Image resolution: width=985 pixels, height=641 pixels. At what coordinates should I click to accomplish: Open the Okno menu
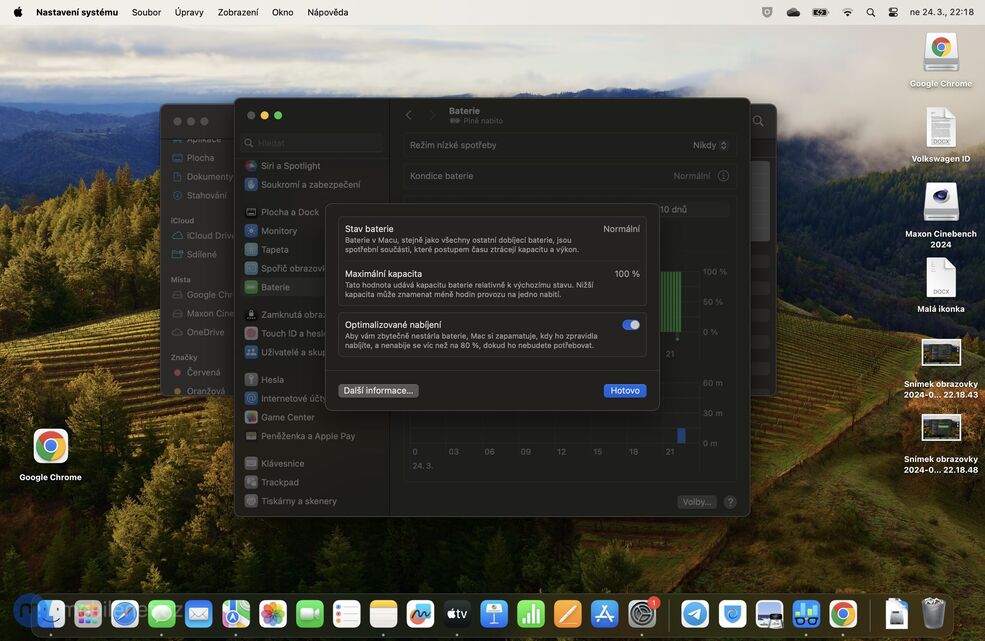click(283, 11)
